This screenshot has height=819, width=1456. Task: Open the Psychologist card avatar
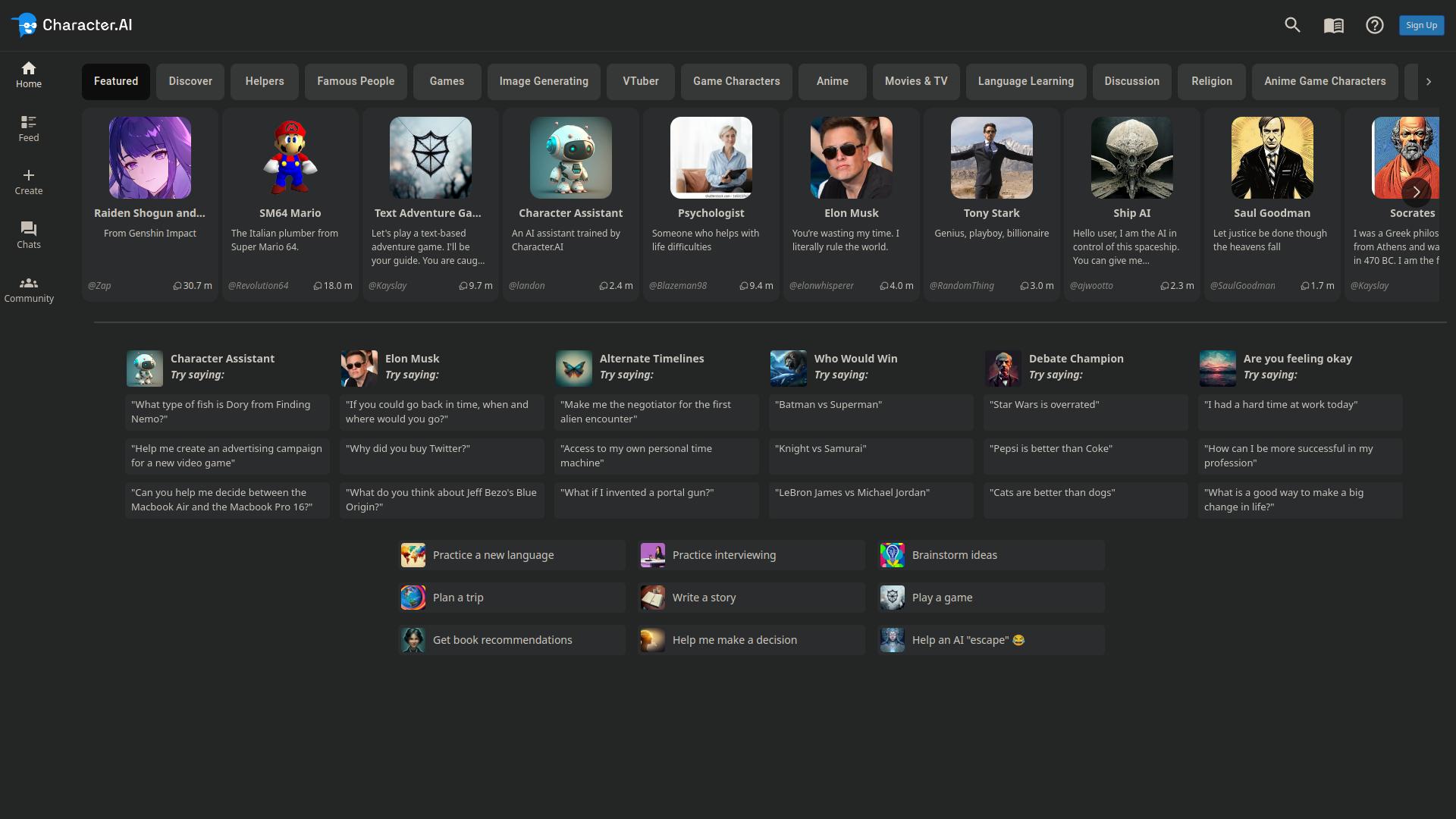[x=711, y=158]
